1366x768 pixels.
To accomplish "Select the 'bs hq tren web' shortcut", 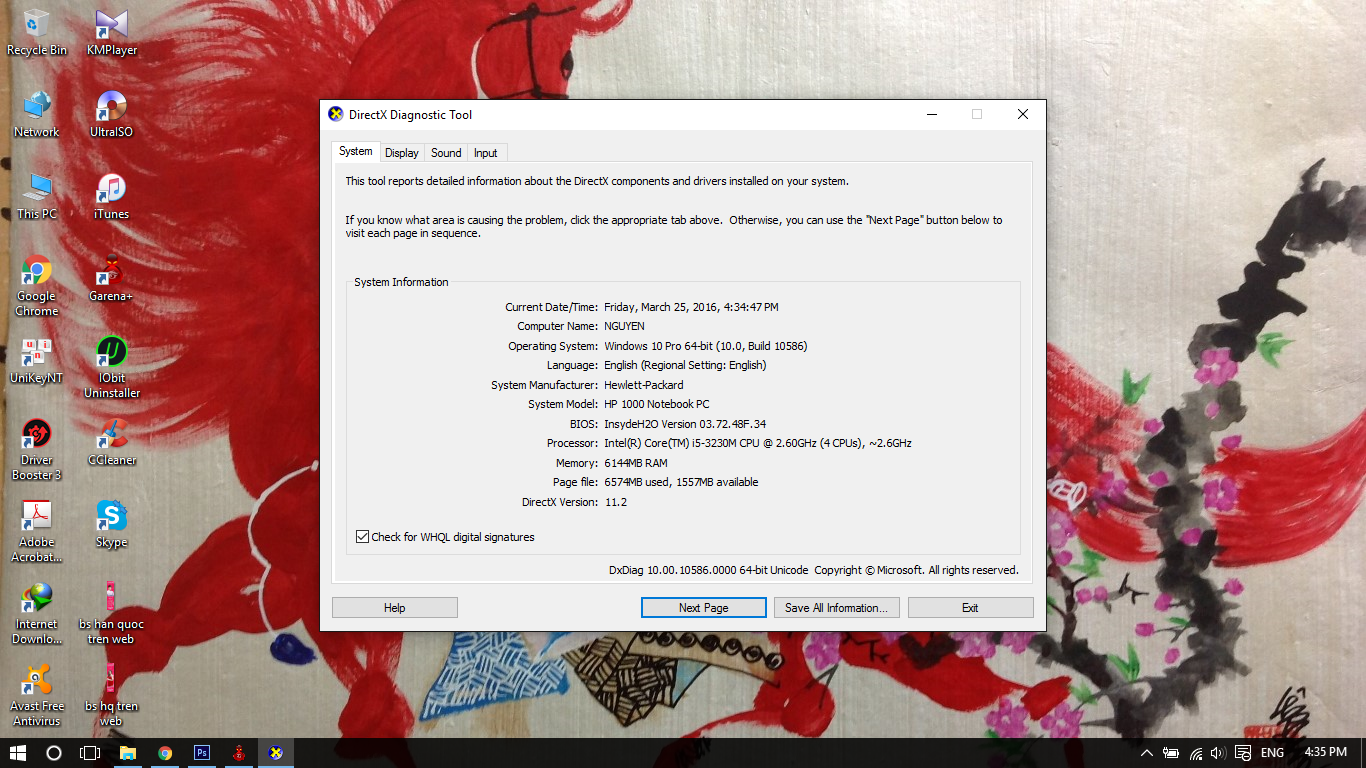I will [x=111, y=696].
